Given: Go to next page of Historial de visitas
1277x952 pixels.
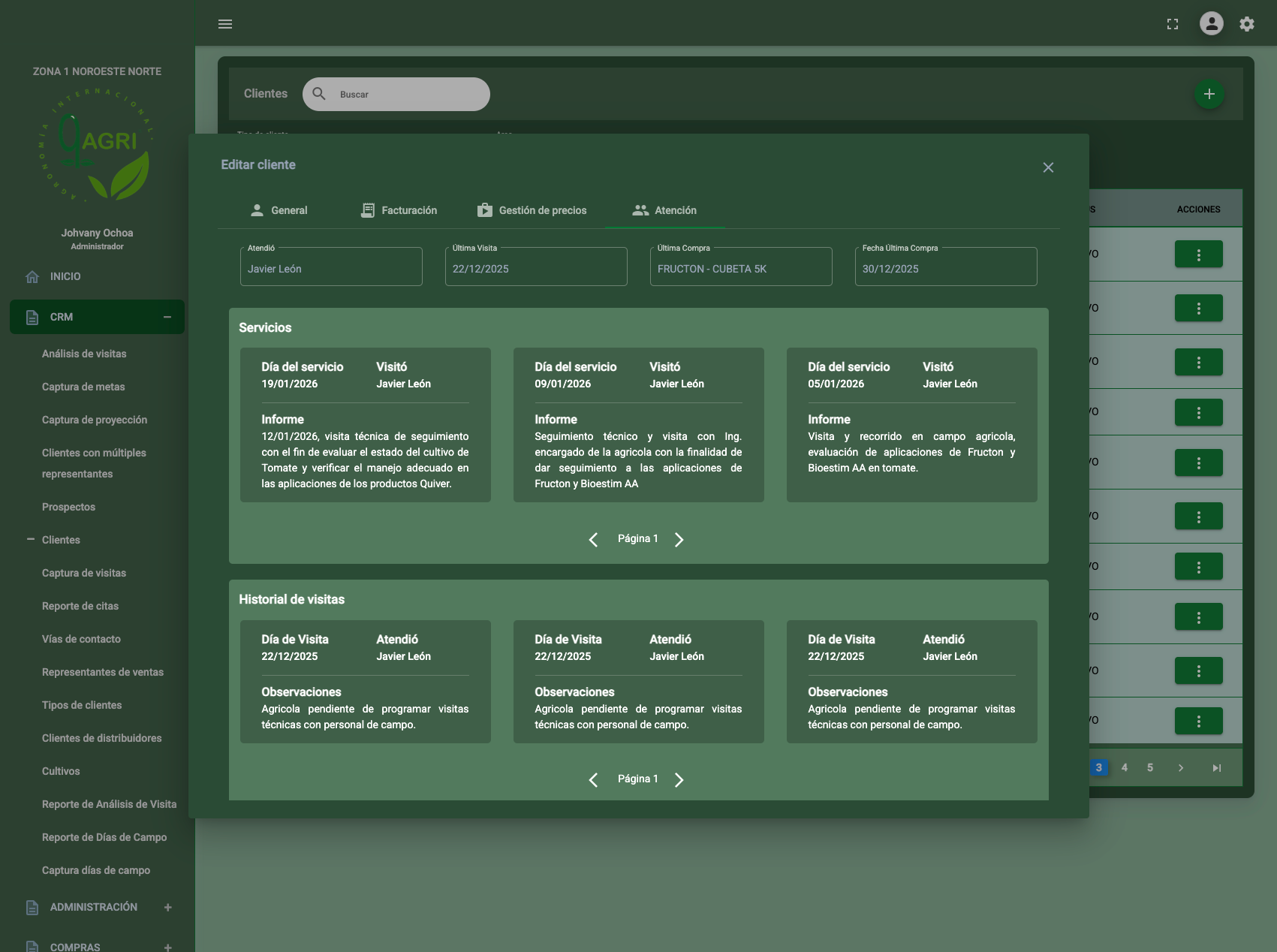Looking at the screenshot, I should click(679, 779).
